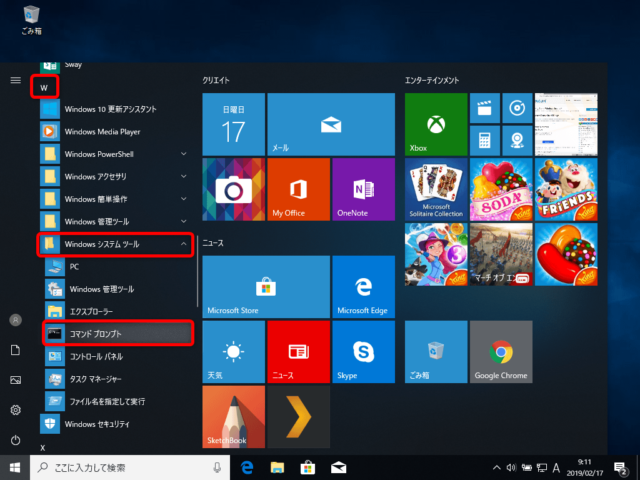The width and height of the screenshot is (640, 480).
Task: Open the Recycle Bin tile in Start
Action: (x=436, y=352)
